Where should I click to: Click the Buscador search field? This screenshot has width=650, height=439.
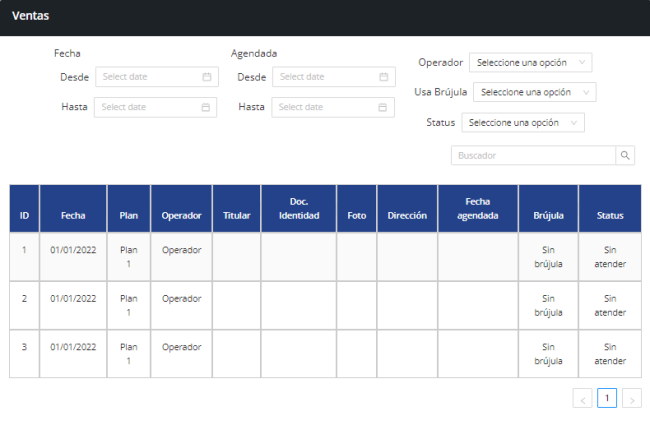[x=532, y=156]
